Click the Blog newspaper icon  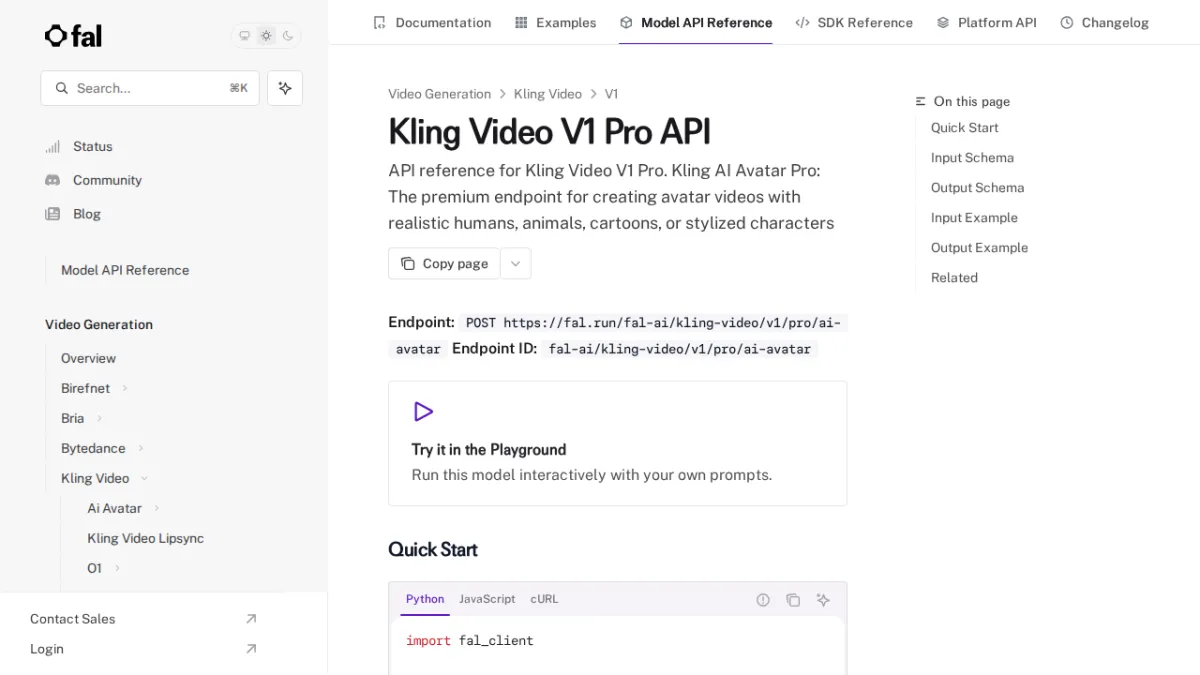pyautogui.click(x=53, y=214)
